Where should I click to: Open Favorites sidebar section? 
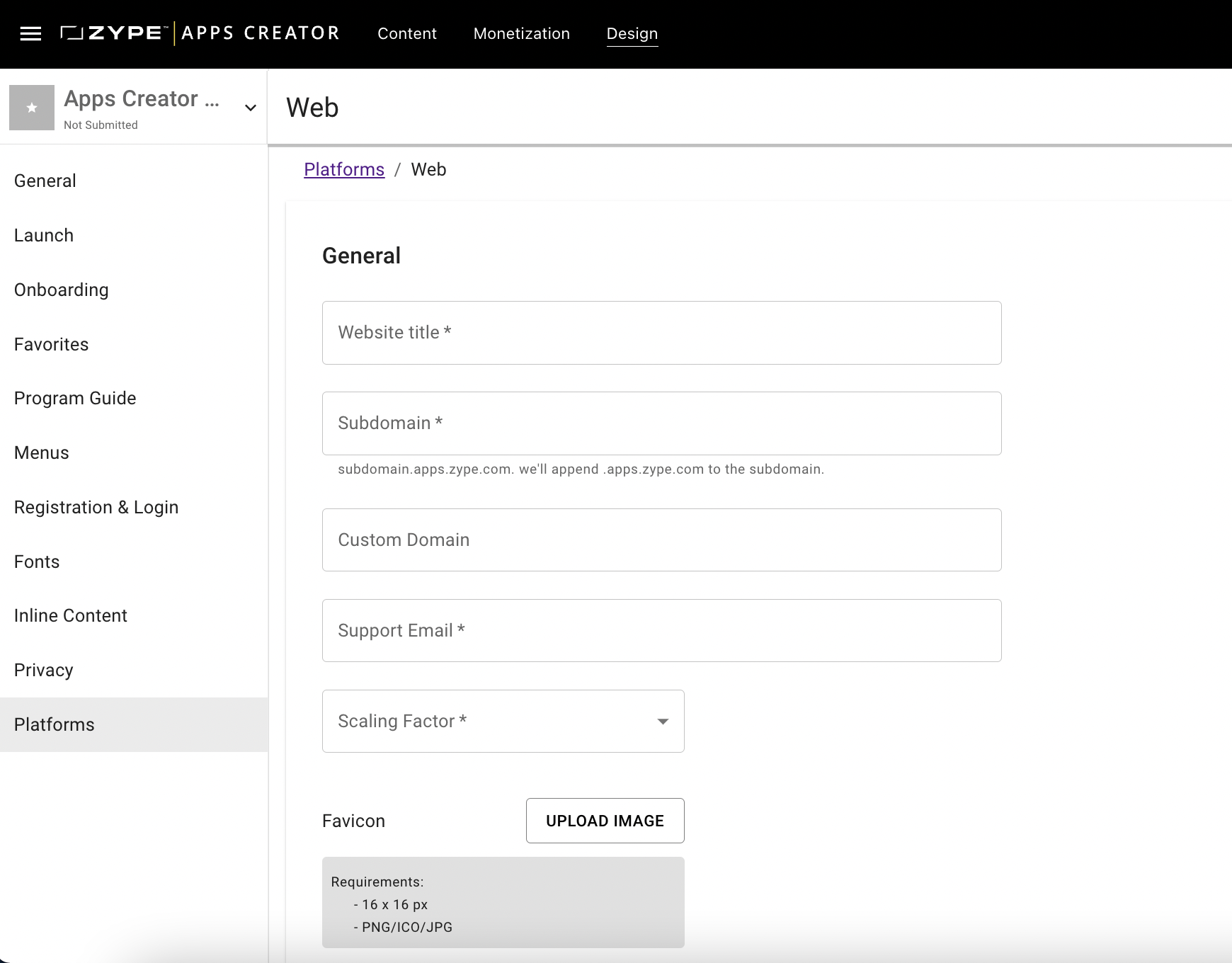tap(134, 344)
